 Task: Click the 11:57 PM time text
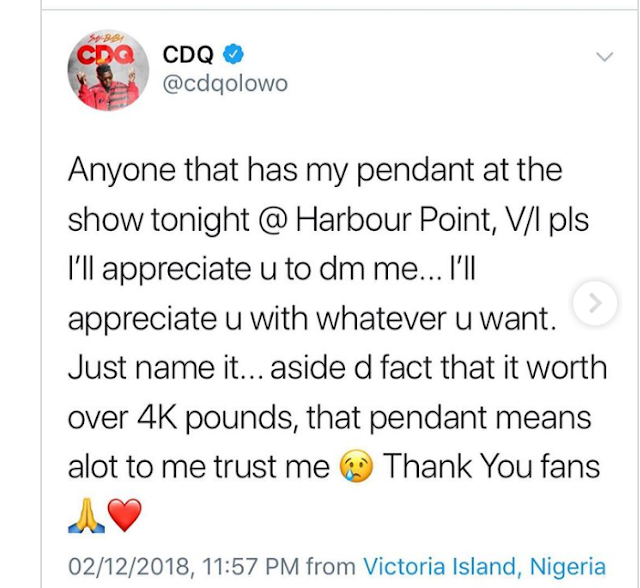click(250, 567)
